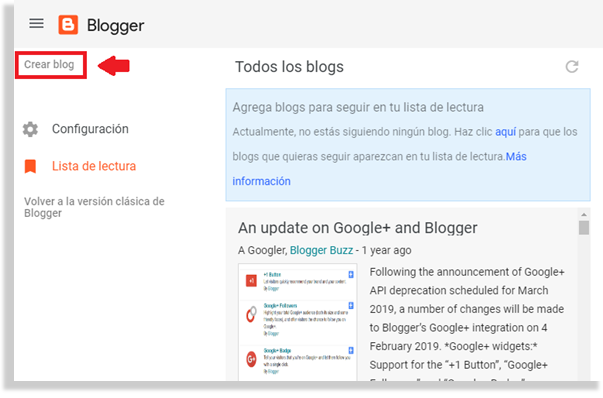603x398 pixels.
Task: Click Volver a la versión clásica de Blogger
Action: (x=94, y=207)
